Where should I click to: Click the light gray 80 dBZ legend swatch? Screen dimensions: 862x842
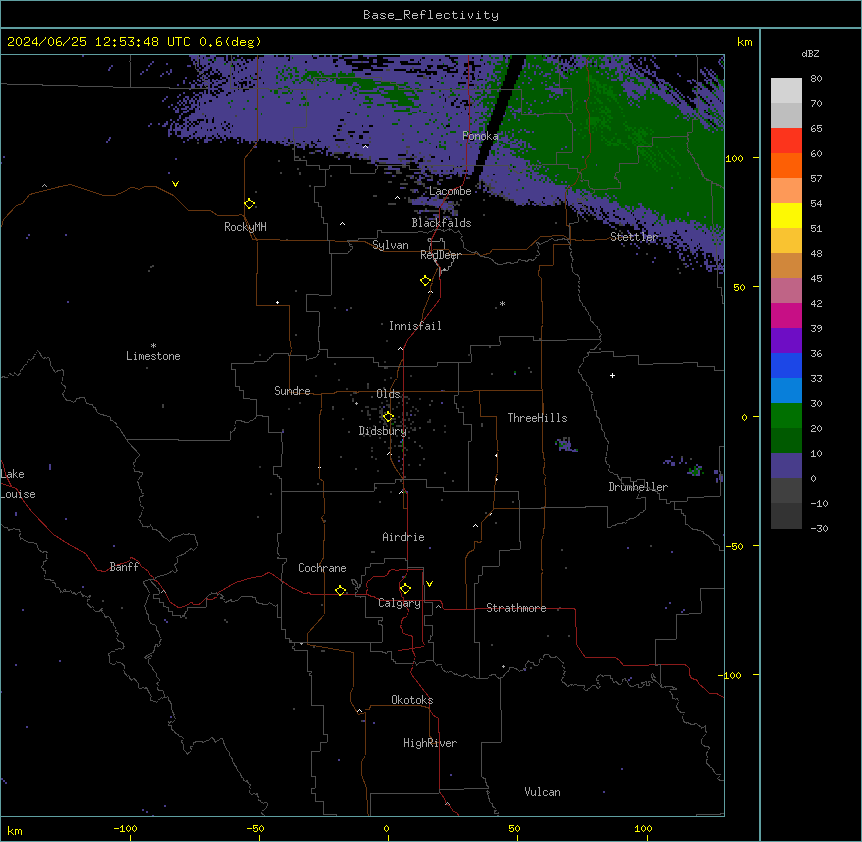point(786,91)
